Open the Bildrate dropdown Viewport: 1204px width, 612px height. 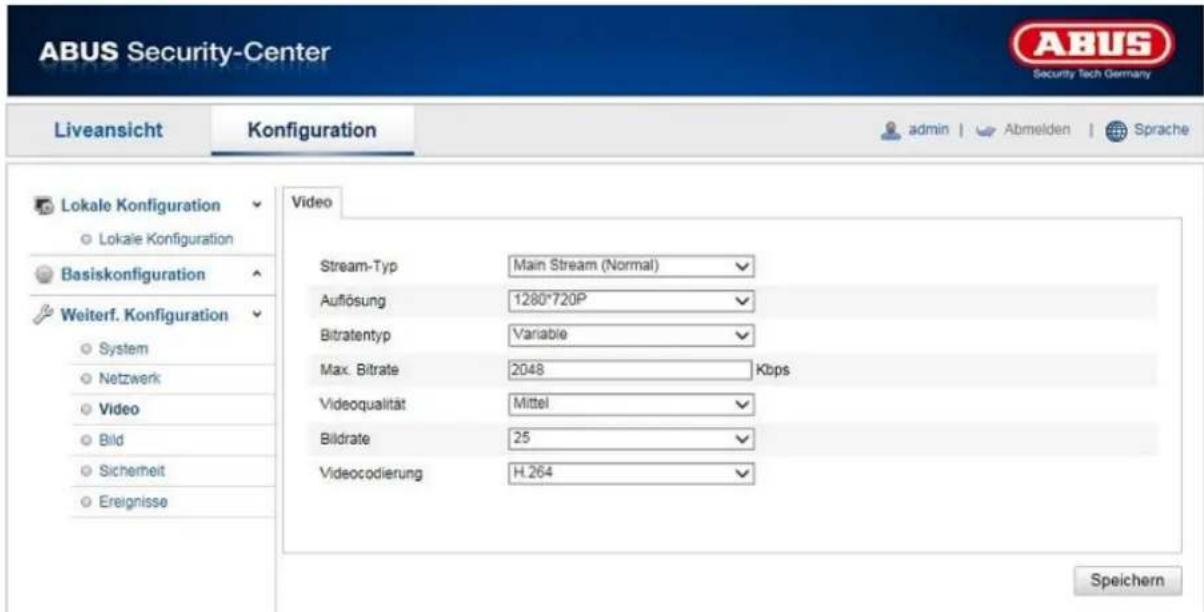[630, 438]
